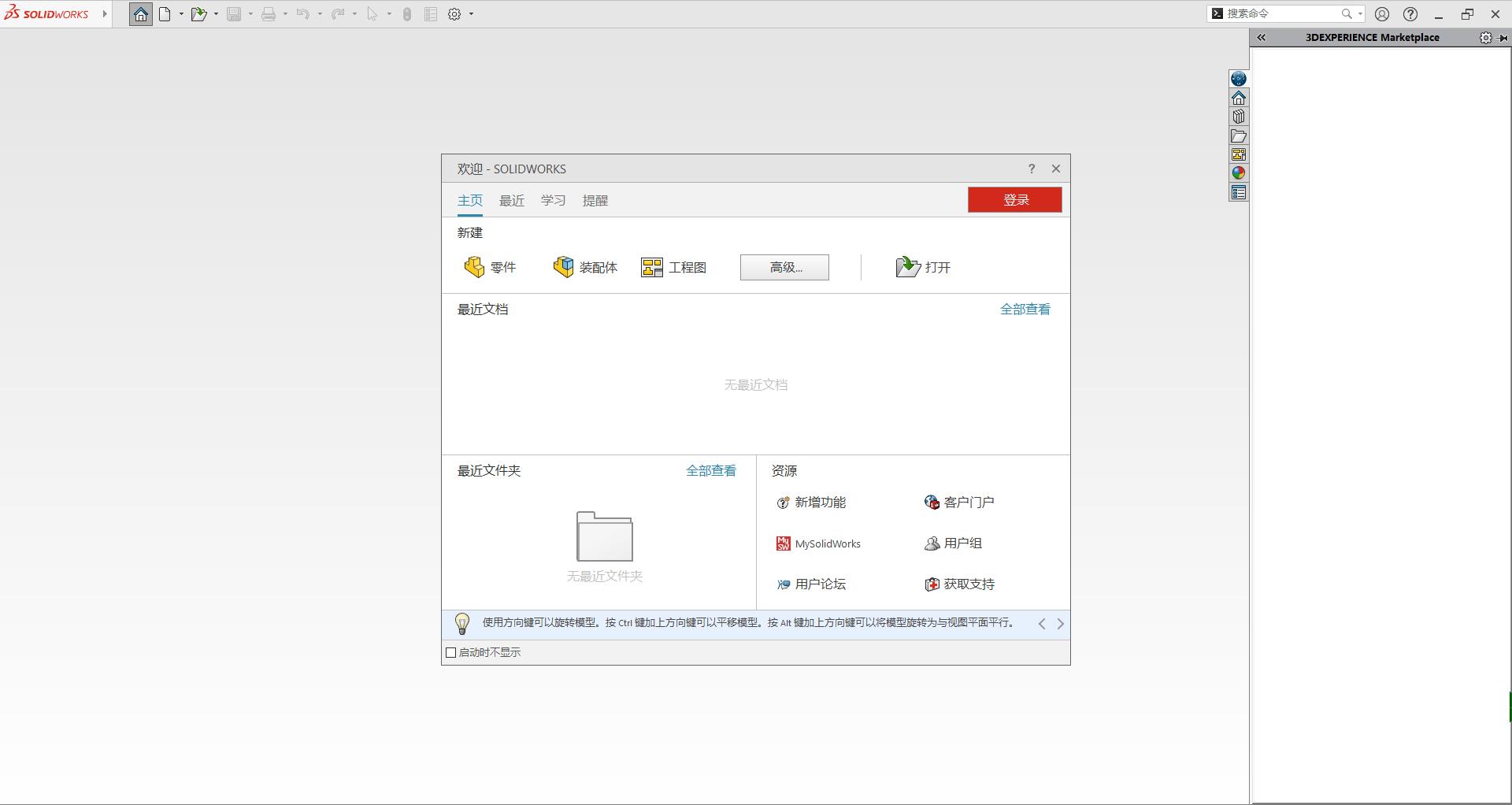Collapse the 3DEXPERIENCE Marketplace pane

tap(1261, 37)
